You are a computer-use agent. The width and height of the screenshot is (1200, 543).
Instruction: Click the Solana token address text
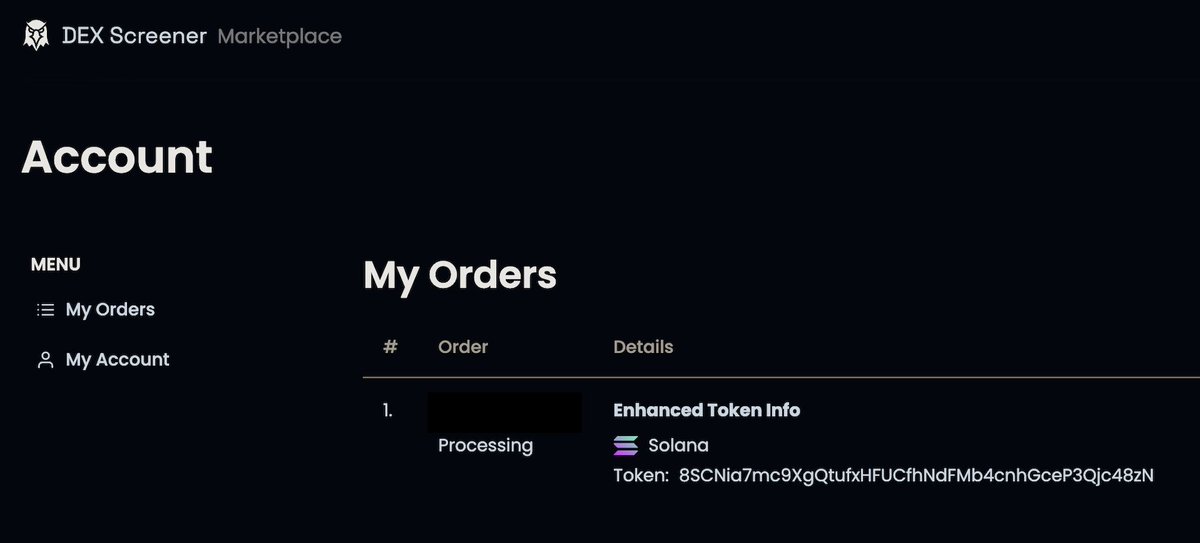(x=916, y=476)
